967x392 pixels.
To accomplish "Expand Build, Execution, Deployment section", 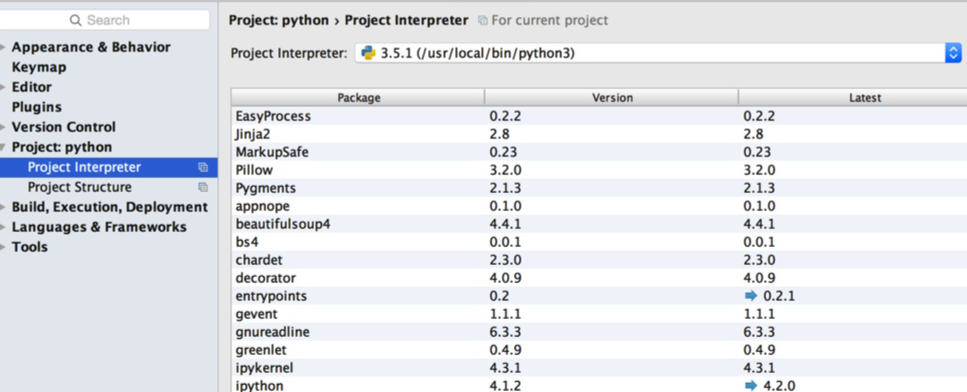I will 3,207.
